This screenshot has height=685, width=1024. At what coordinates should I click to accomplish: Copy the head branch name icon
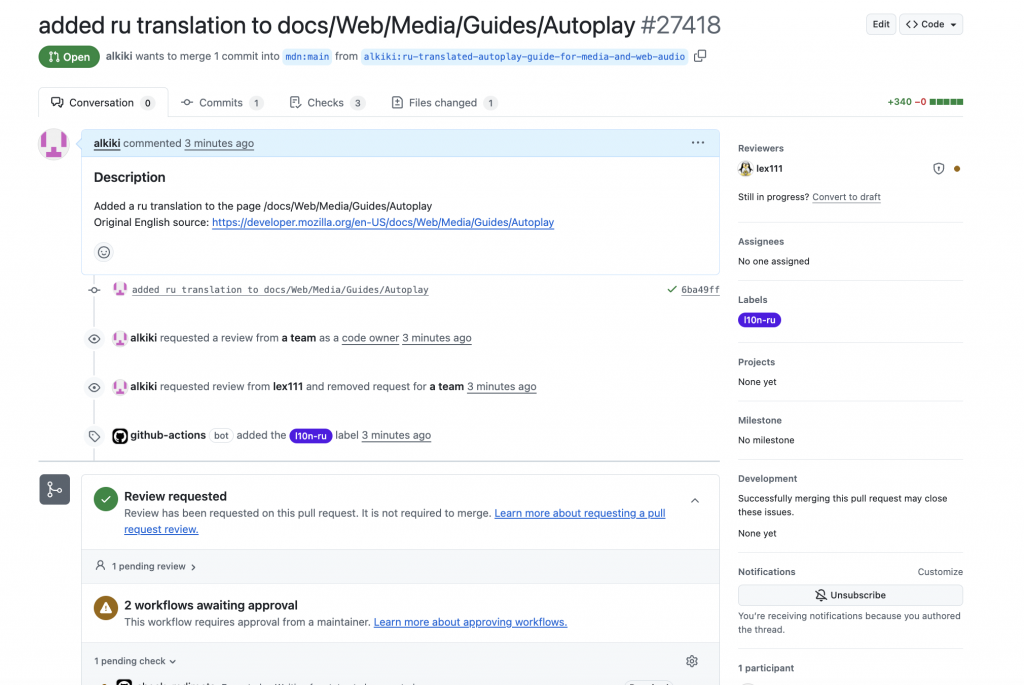coord(700,56)
